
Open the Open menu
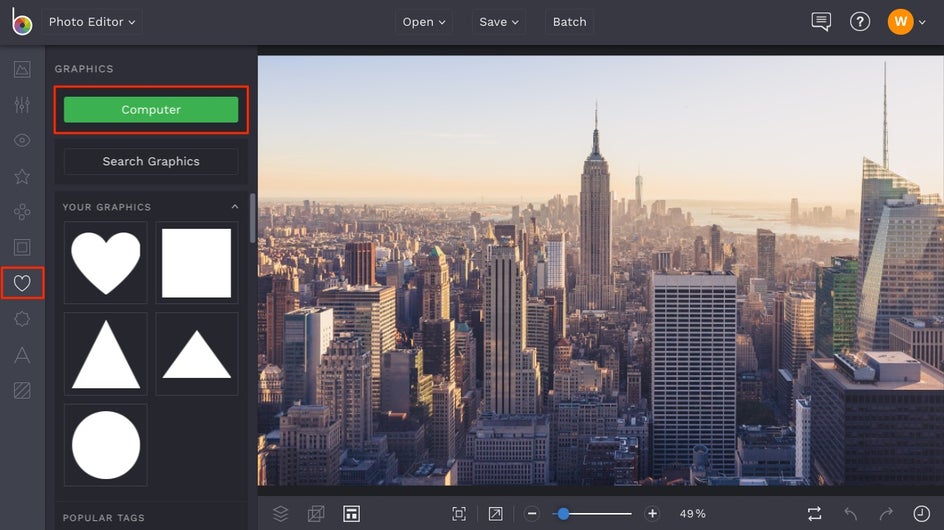[x=424, y=22]
